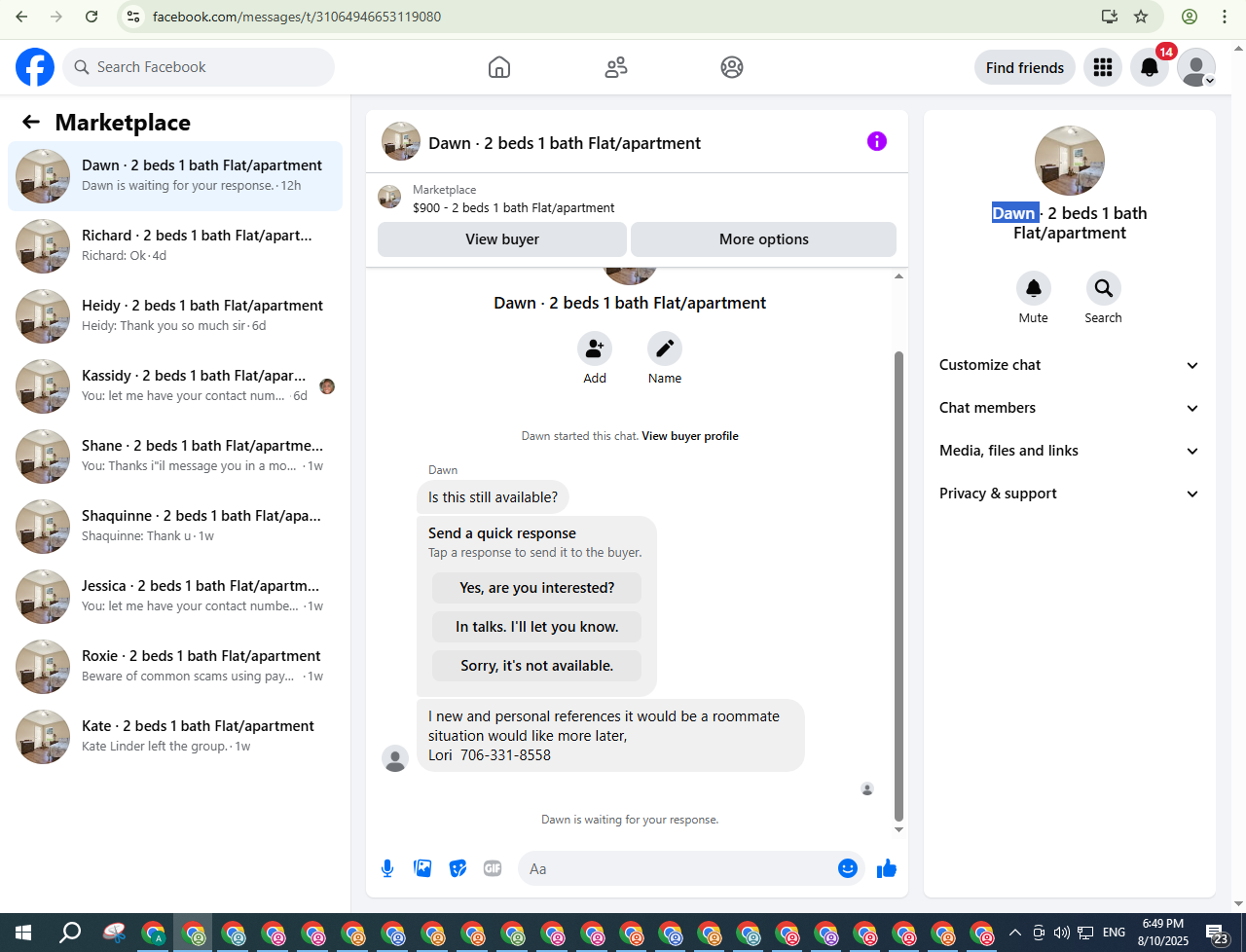Expand the Customize chat section
1246x952 pixels.
(1069, 365)
